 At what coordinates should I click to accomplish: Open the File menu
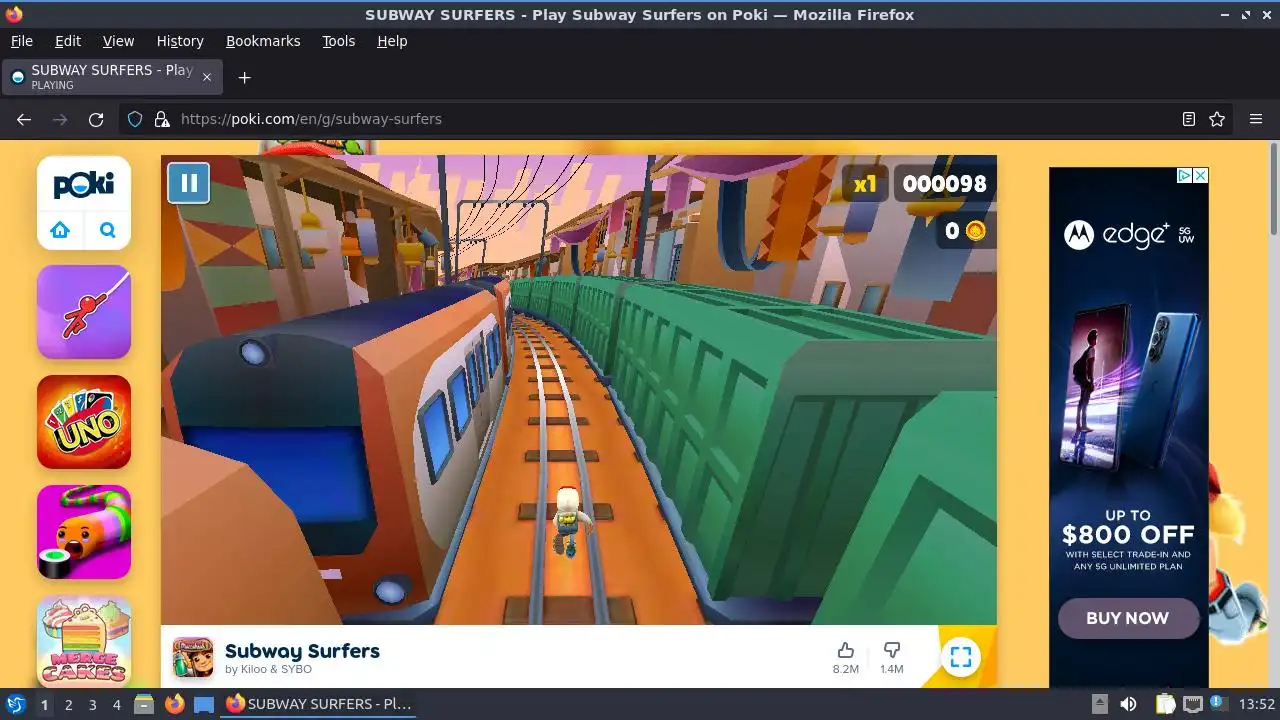[x=21, y=41]
